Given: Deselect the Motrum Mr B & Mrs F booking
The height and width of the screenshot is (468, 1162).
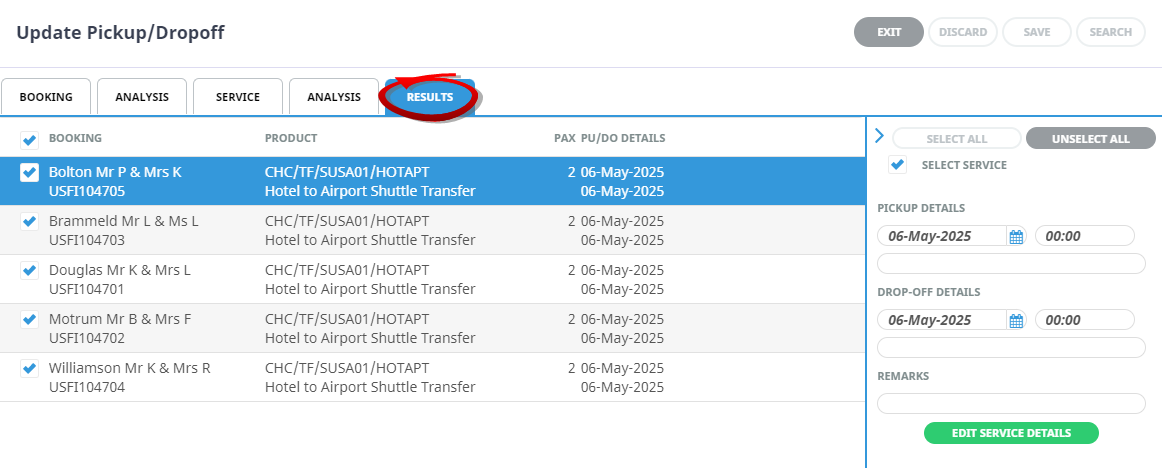Looking at the screenshot, I should [x=30, y=320].
